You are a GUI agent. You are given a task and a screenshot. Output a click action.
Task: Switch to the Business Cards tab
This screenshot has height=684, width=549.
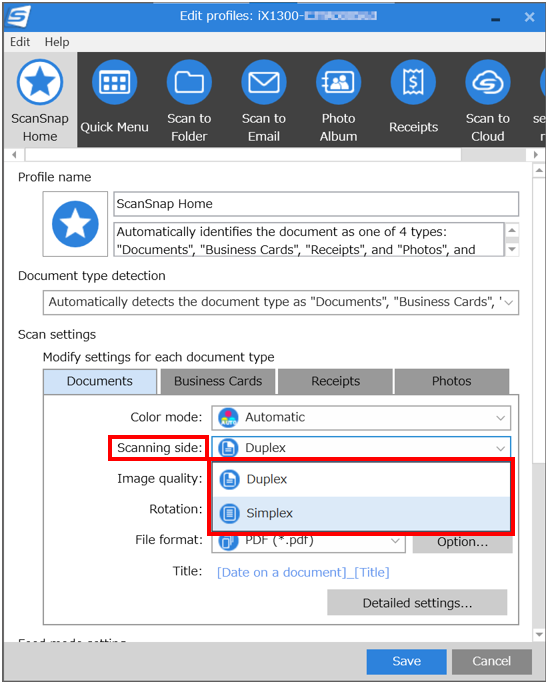click(218, 381)
